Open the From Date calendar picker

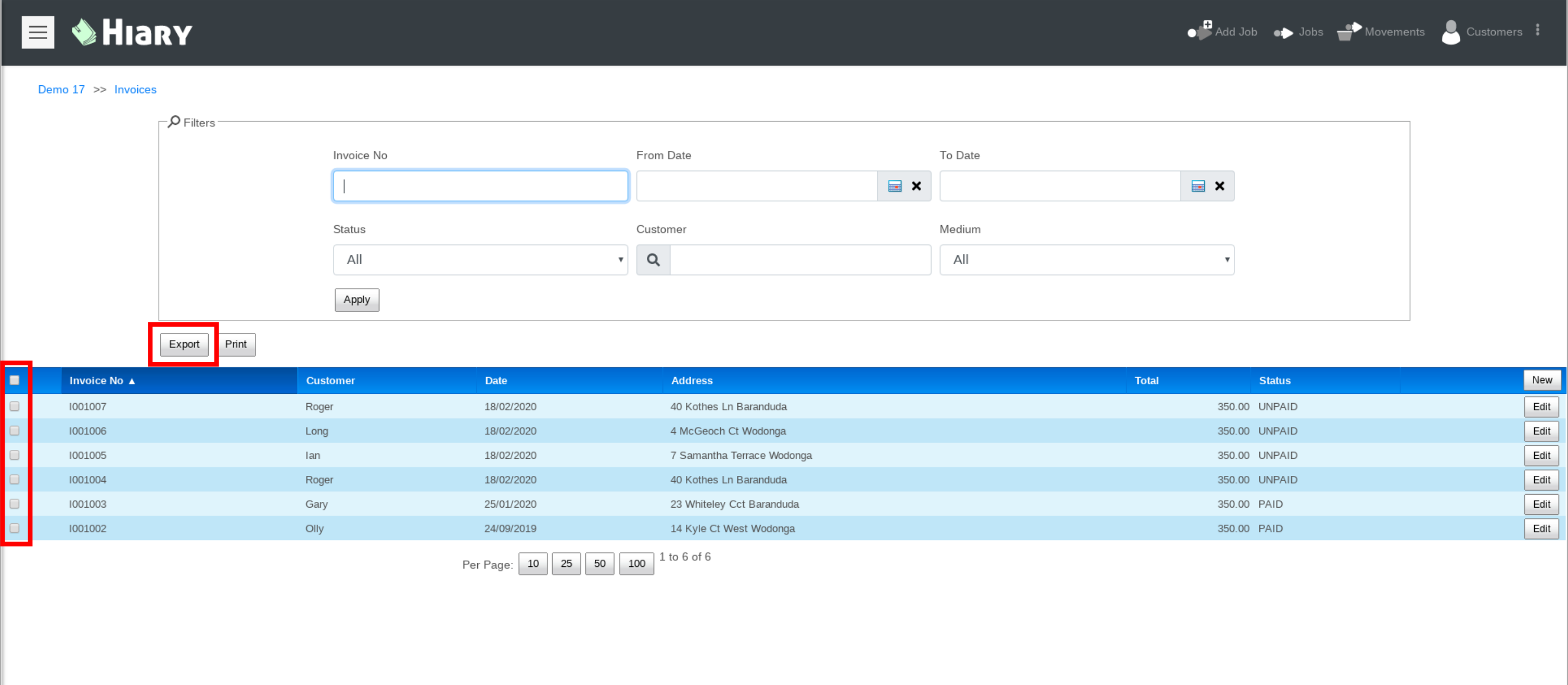894,186
